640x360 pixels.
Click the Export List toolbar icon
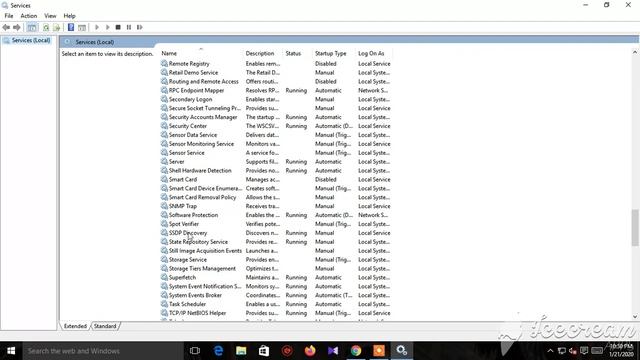(x=56, y=27)
